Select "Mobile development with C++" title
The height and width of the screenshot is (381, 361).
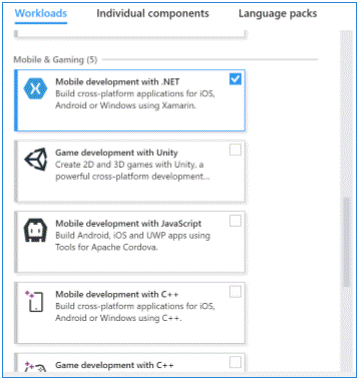point(117,294)
